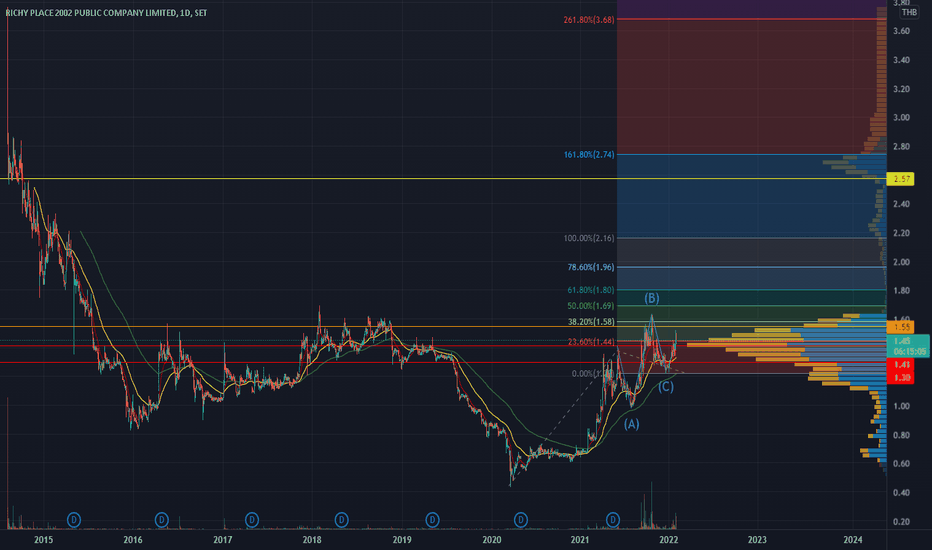Click the 2.00 price axis value

(x=901, y=262)
